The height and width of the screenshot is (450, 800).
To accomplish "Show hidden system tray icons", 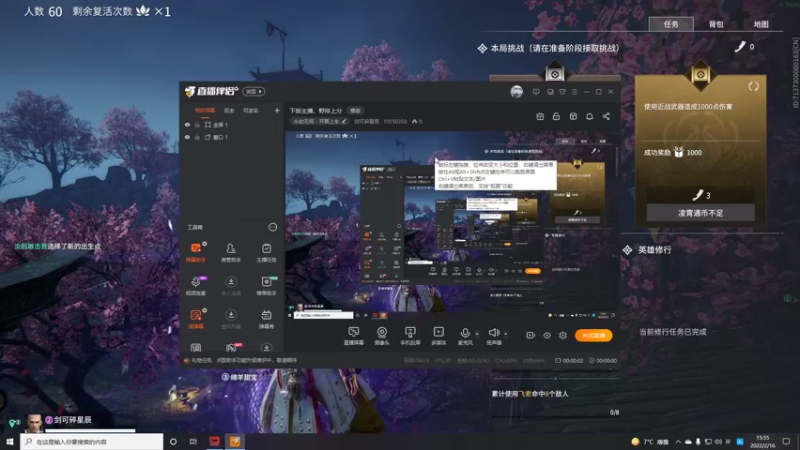I will click(x=678, y=441).
